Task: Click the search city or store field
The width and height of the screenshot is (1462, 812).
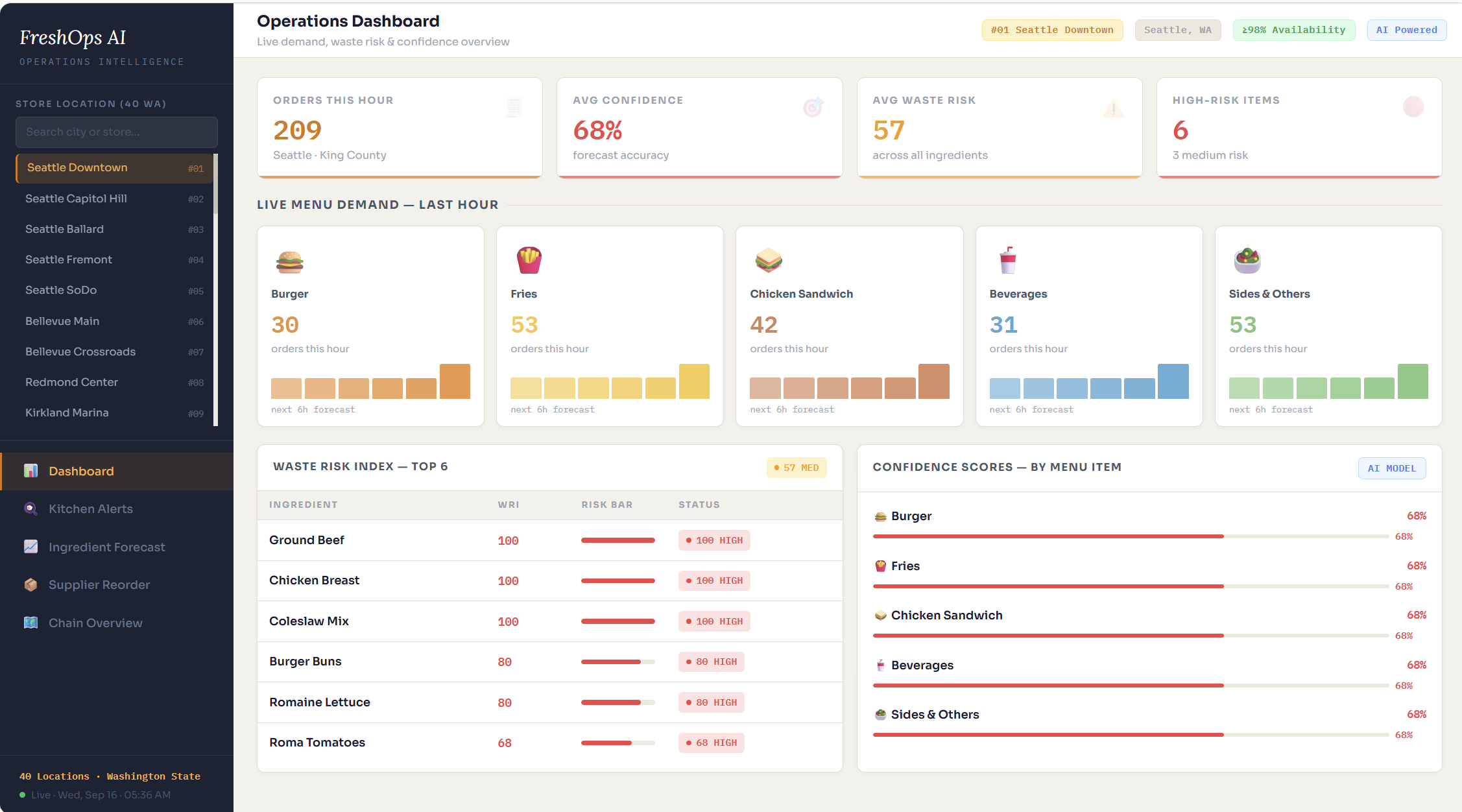Action: 117,132
